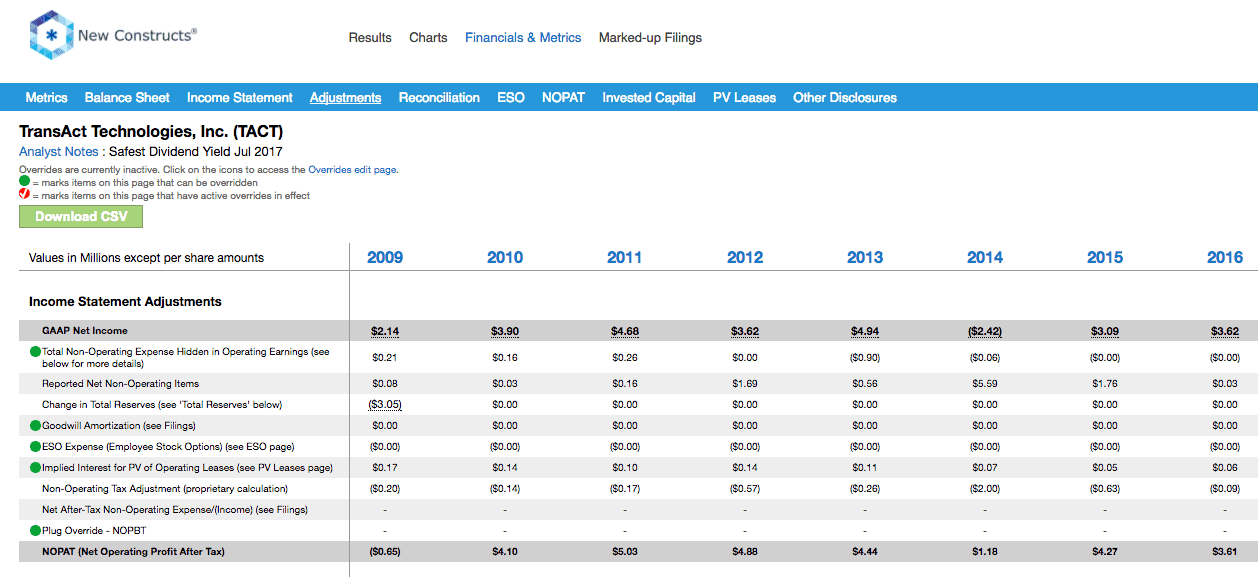1258x577 pixels.
Task: Click the 2014 year column header
Action: [x=985, y=258]
